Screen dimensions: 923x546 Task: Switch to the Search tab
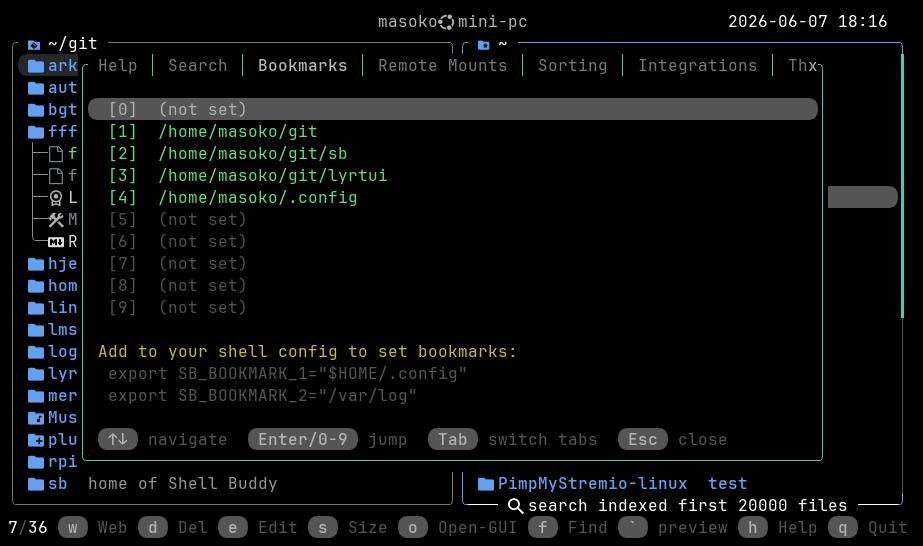click(198, 65)
